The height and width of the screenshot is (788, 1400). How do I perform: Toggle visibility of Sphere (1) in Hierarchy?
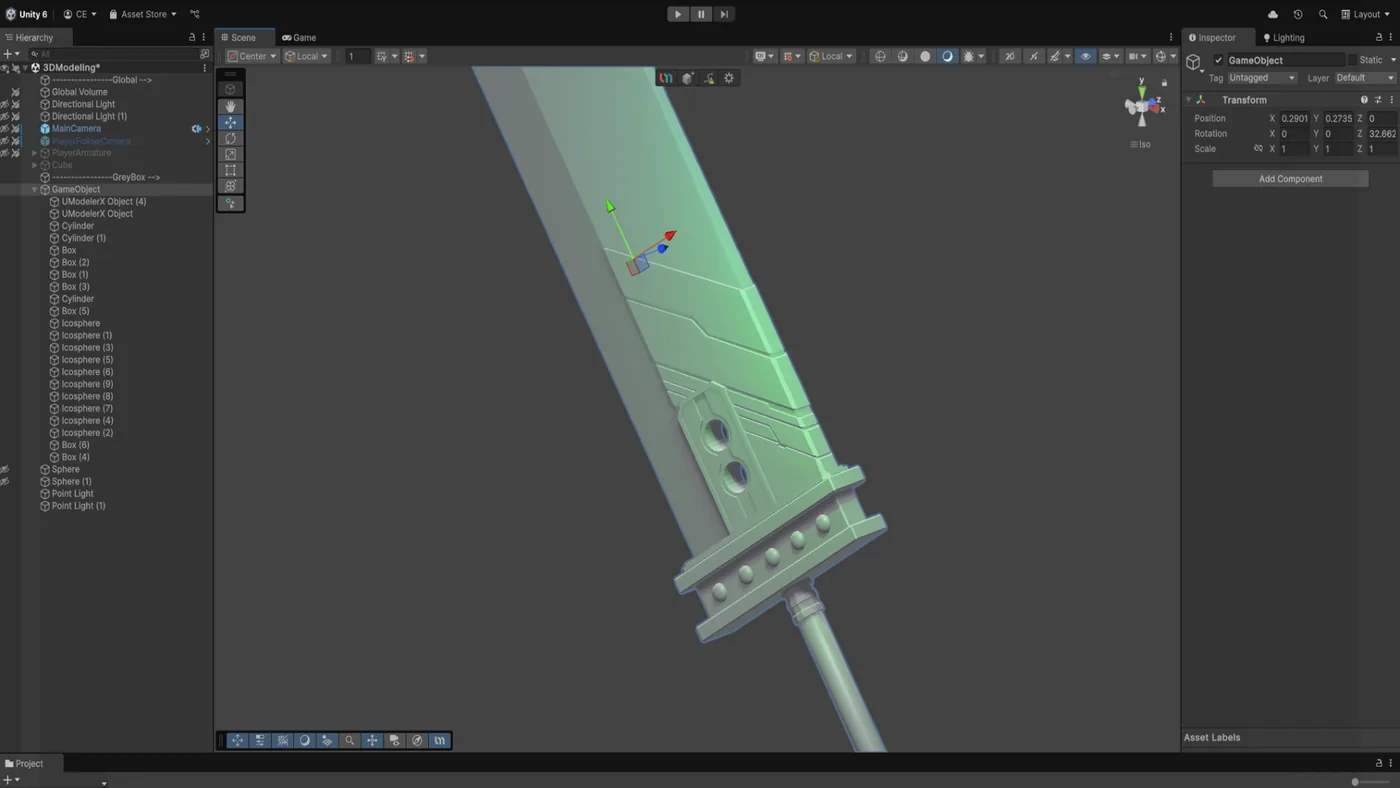click(x=5, y=482)
